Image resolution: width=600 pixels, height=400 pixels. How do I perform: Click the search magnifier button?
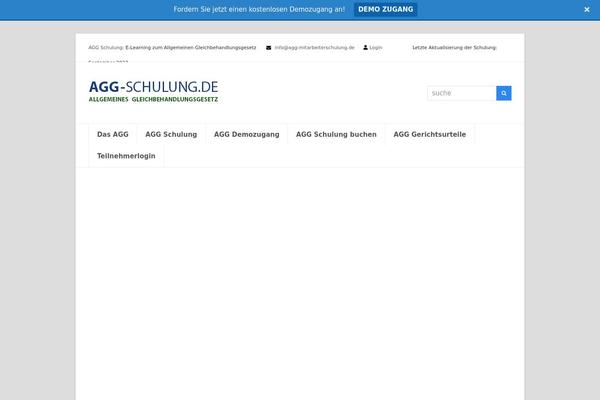click(504, 93)
